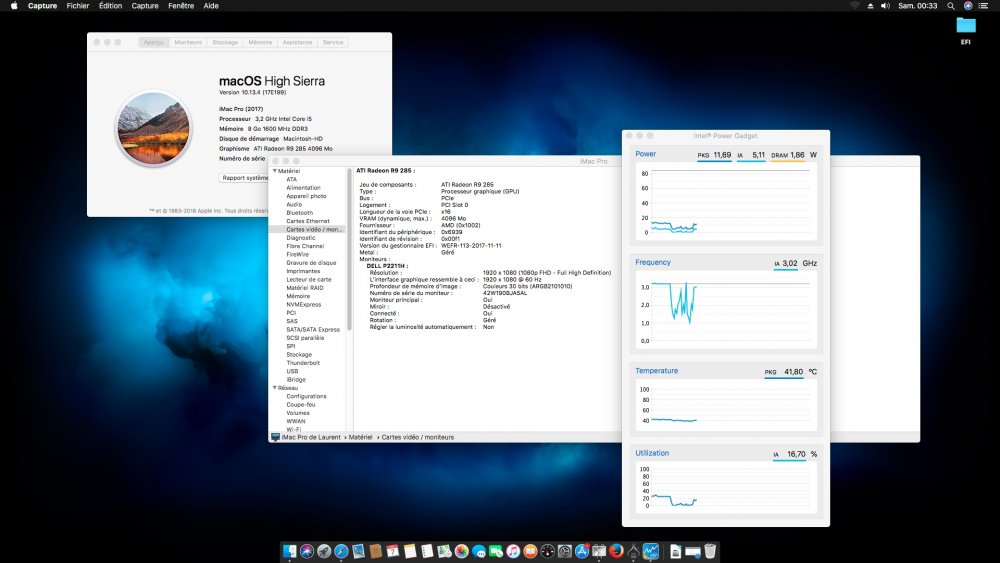Select NVMExpress in sidebar
This screenshot has height=563, width=1000.
304,305
